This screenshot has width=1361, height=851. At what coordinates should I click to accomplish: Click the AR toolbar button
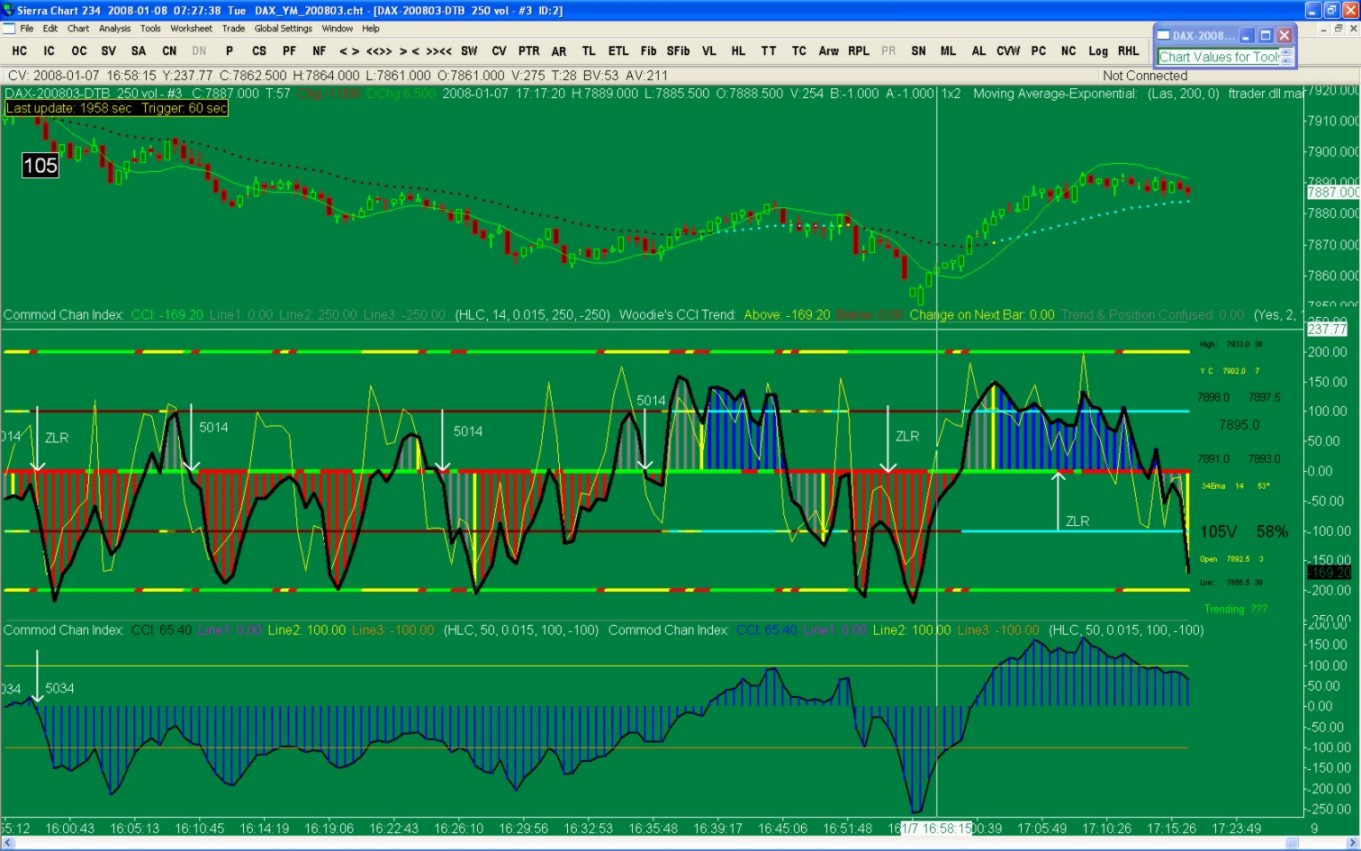559,51
